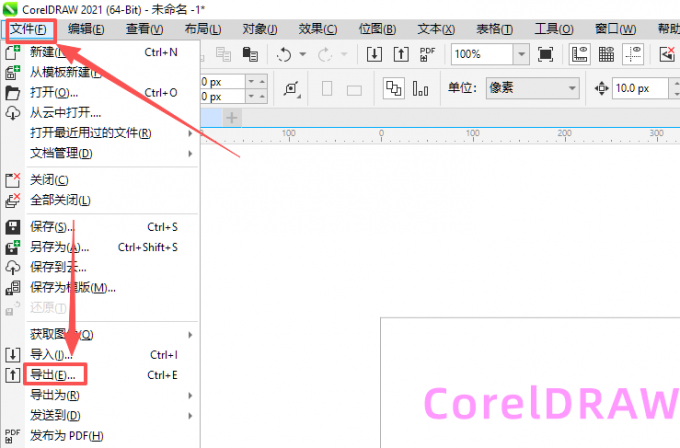Viewport: 680px width, 448px height.
Task: Click the save floppy icon in menu
Action: (13, 227)
